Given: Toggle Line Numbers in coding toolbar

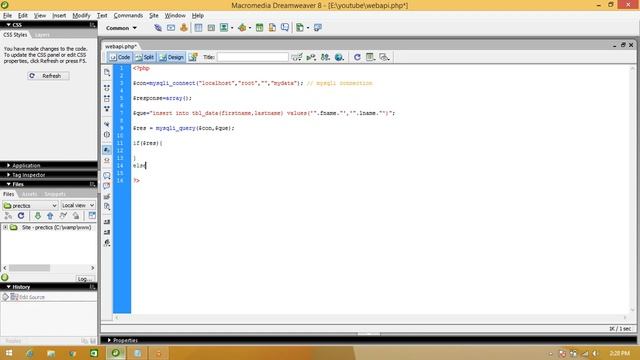Looking at the screenshot, I should tap(107, 150).
